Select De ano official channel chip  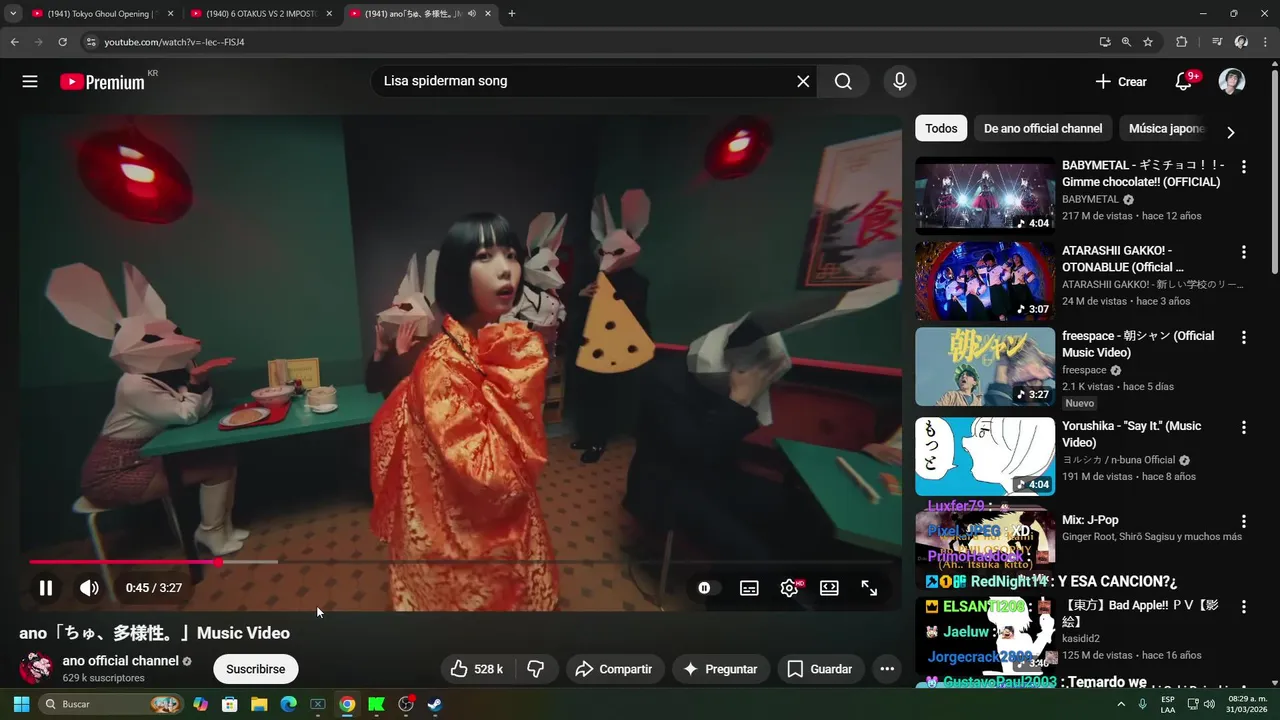point(1043,128)
